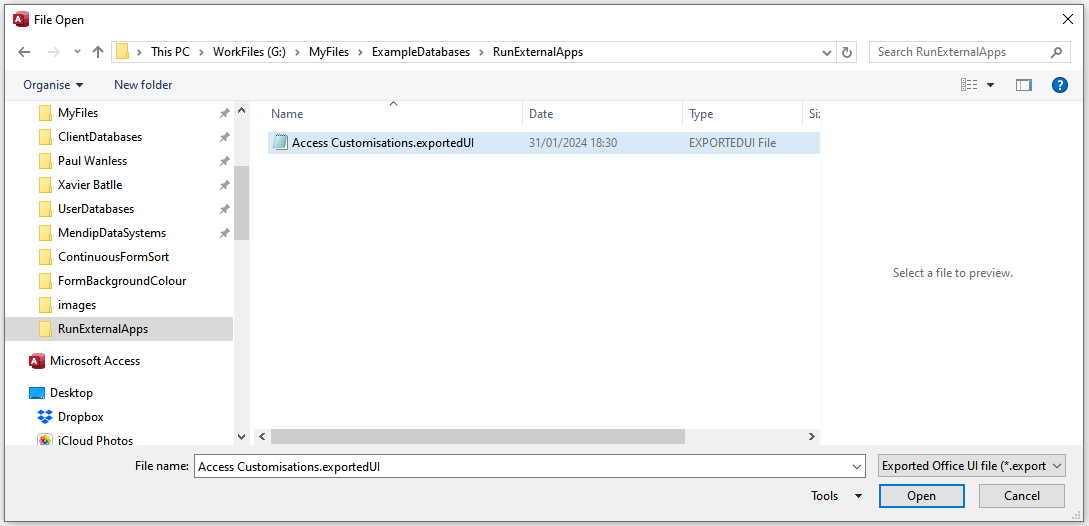
Task: Click file list scroll left arrow
Action: coord(262,436)
